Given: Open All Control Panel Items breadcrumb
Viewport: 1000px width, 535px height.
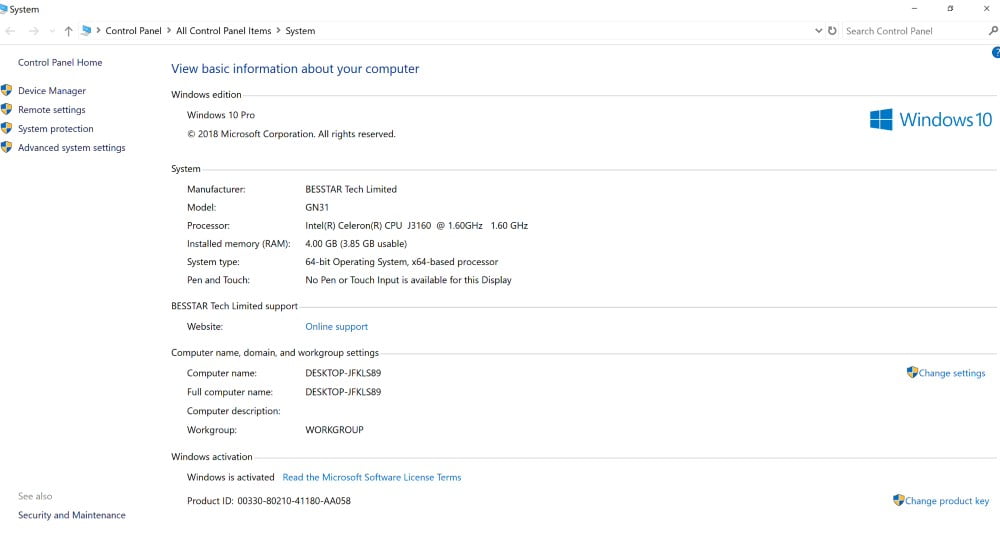Looking at the screenshot, I should (223, 31).
